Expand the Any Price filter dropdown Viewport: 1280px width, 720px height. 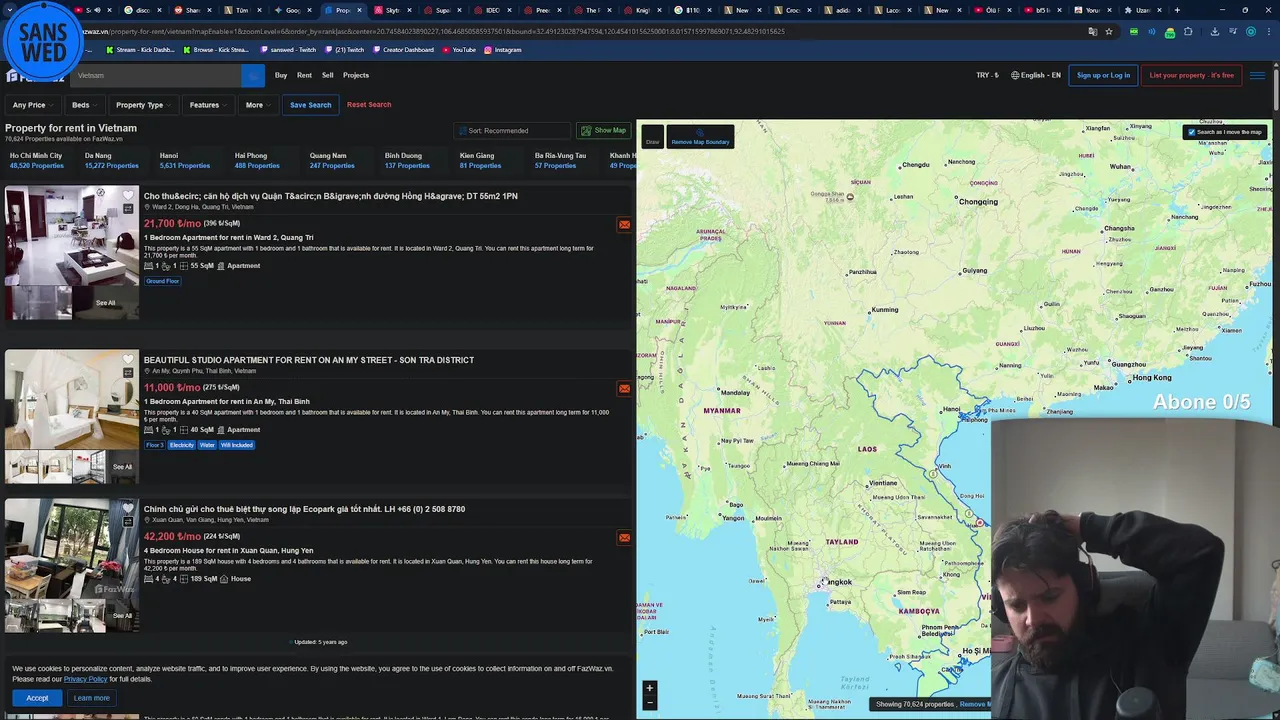pyautogui.click(x=32, y=105)
